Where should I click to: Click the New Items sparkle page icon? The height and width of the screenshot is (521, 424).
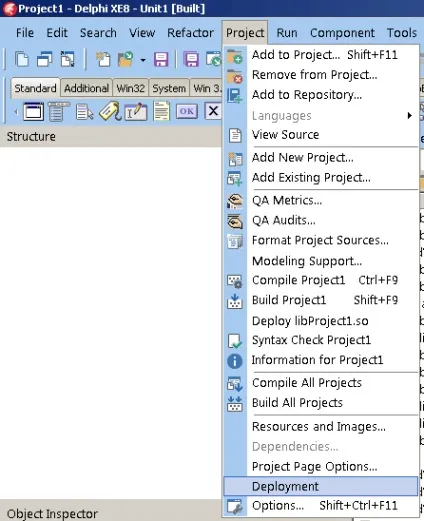(x=103, y=59)
